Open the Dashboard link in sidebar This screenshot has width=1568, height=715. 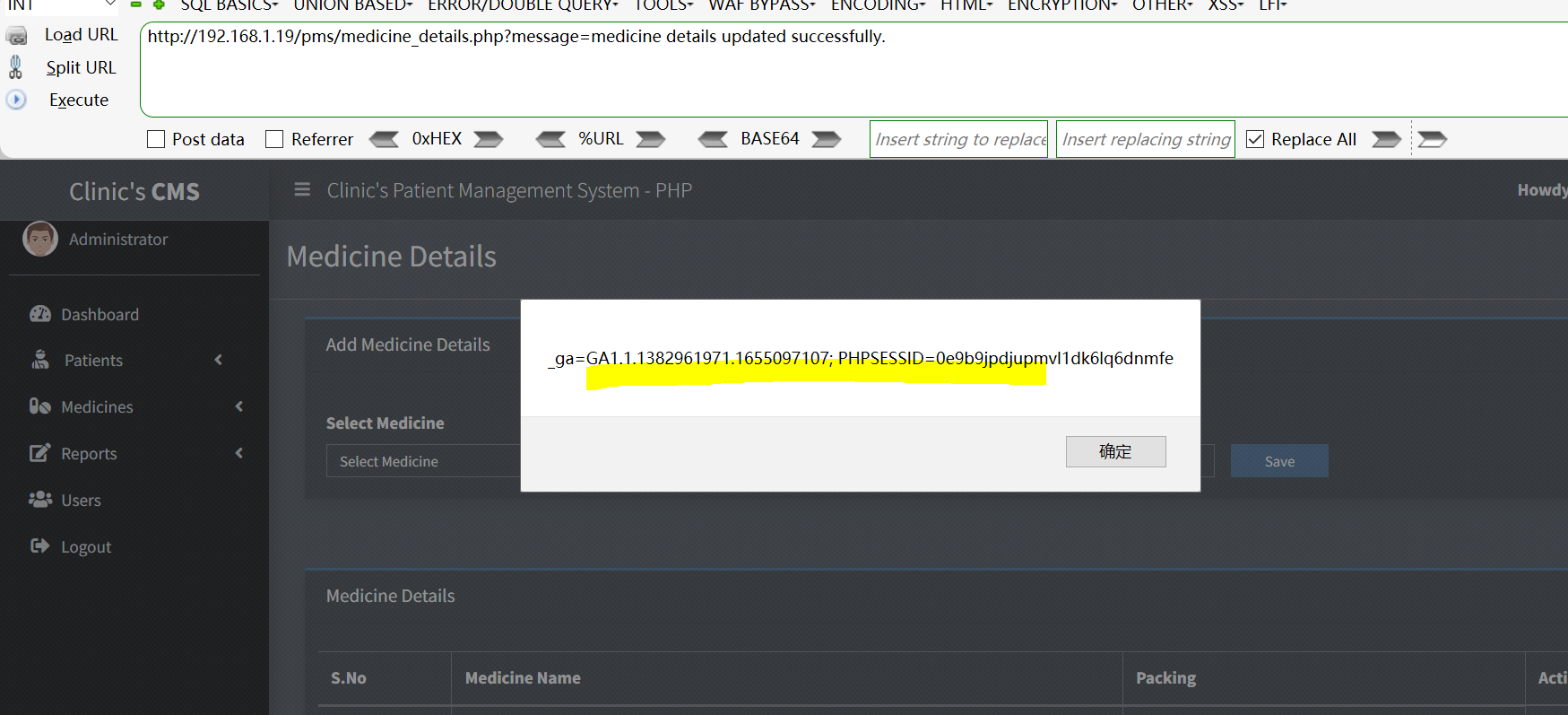tap(100, 314)
